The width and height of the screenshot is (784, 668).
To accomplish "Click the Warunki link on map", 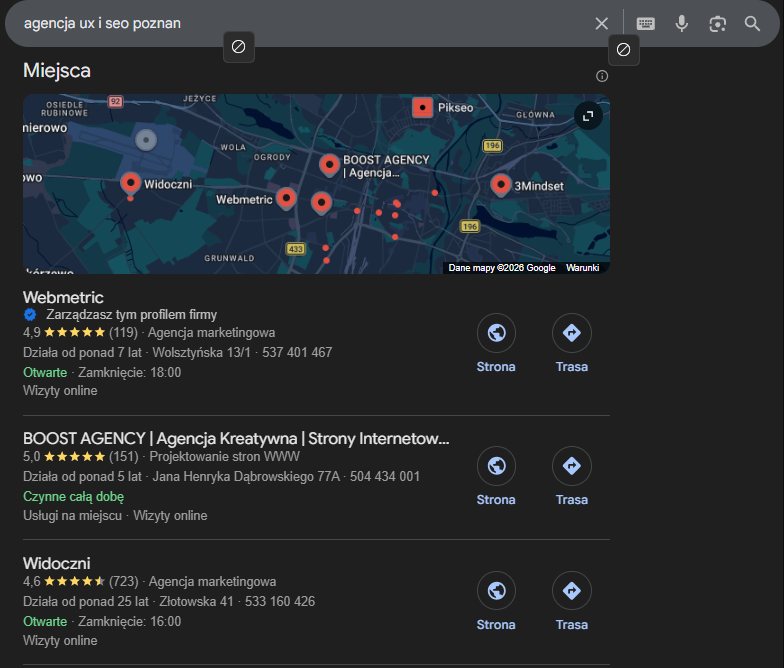I will (582, 268).
